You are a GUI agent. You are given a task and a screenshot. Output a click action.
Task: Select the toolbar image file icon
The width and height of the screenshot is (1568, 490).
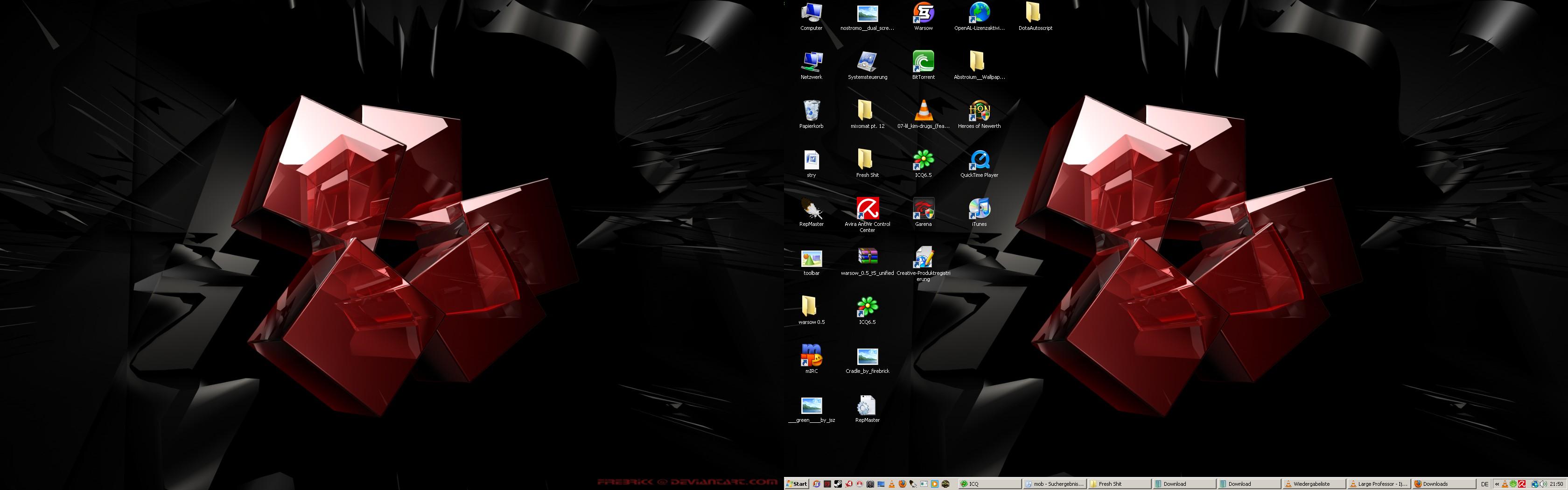pyautogui.click(x=812, y=262)
